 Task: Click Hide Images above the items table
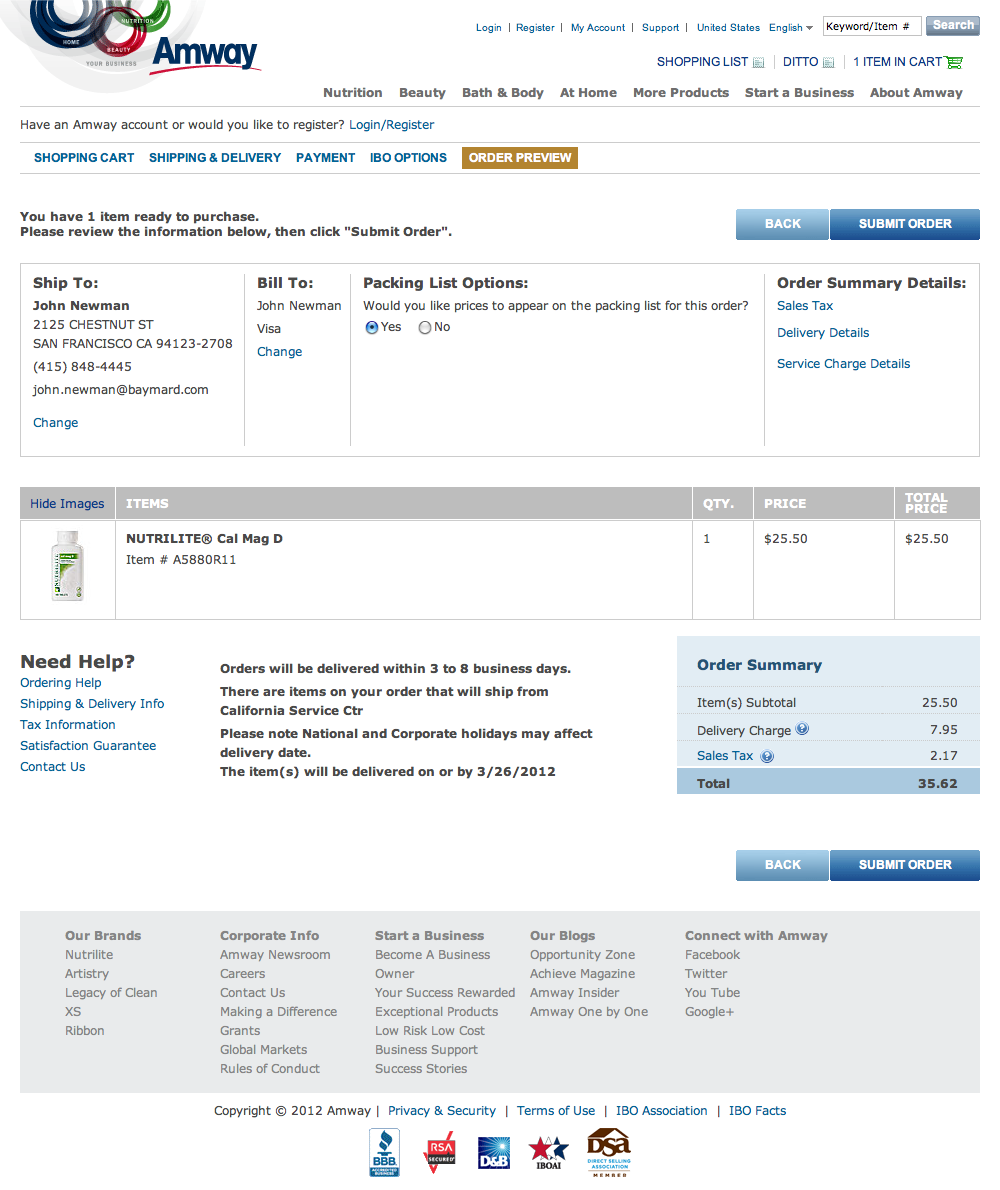[x=66, y=503]
